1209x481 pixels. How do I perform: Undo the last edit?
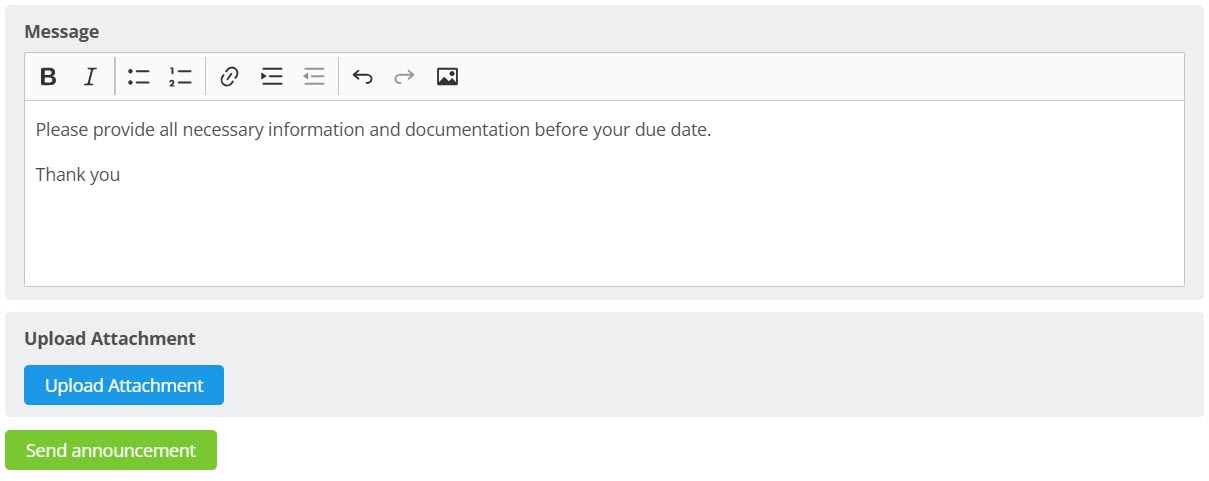click(363, 77)
